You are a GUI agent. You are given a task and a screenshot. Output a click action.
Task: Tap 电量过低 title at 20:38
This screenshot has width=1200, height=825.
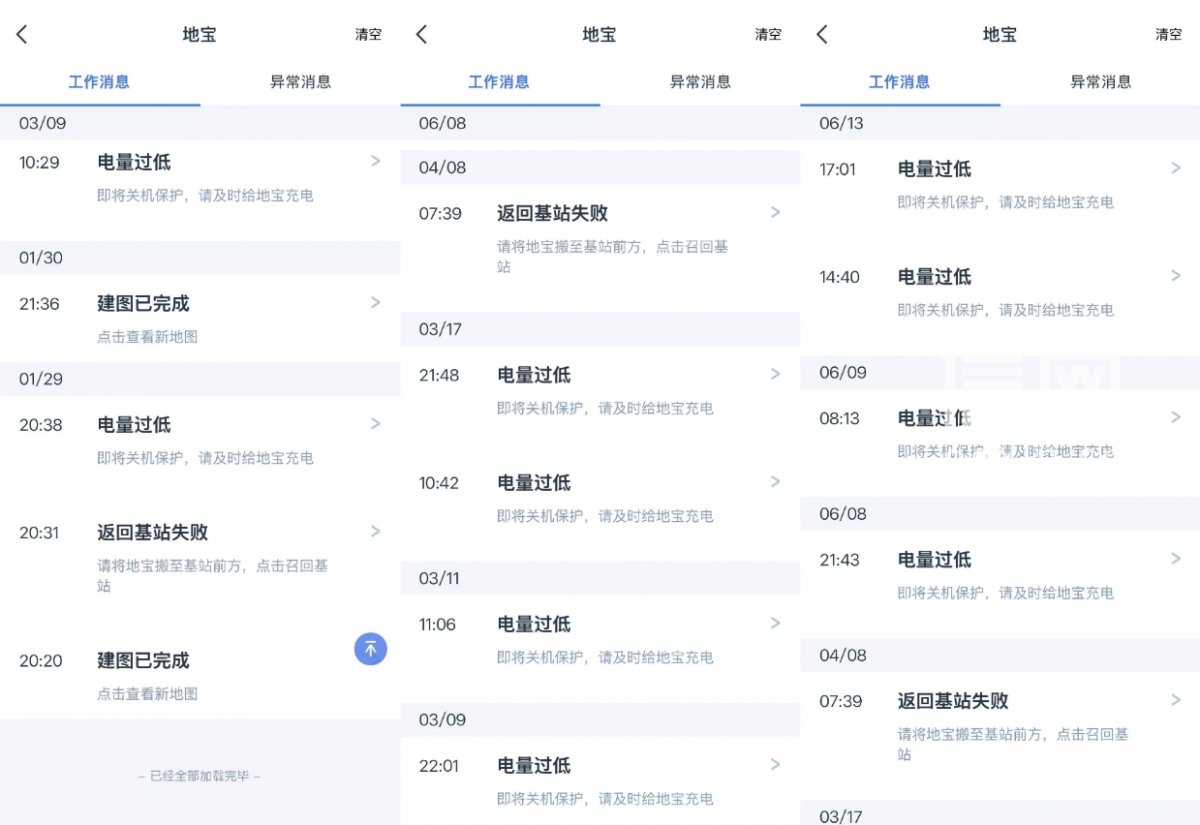click(x=134, y=425)
